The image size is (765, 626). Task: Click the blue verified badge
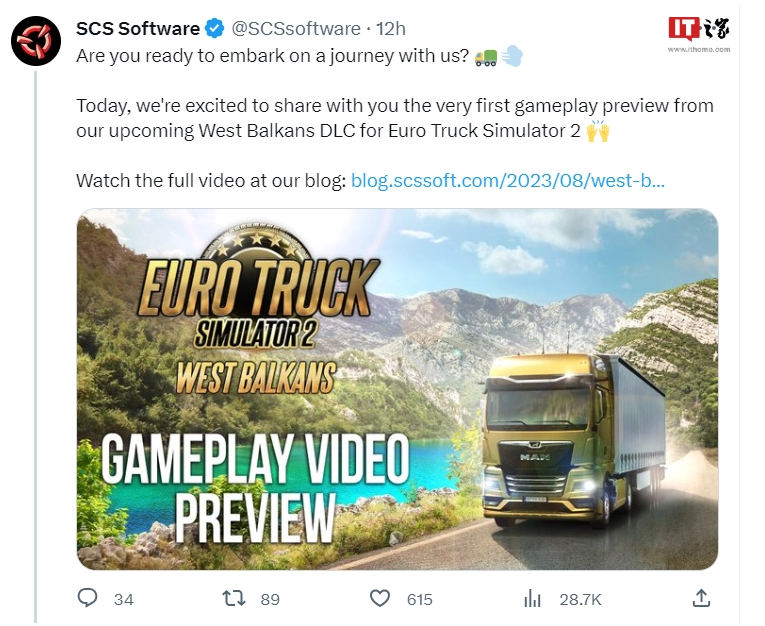[x=214, y=28]
